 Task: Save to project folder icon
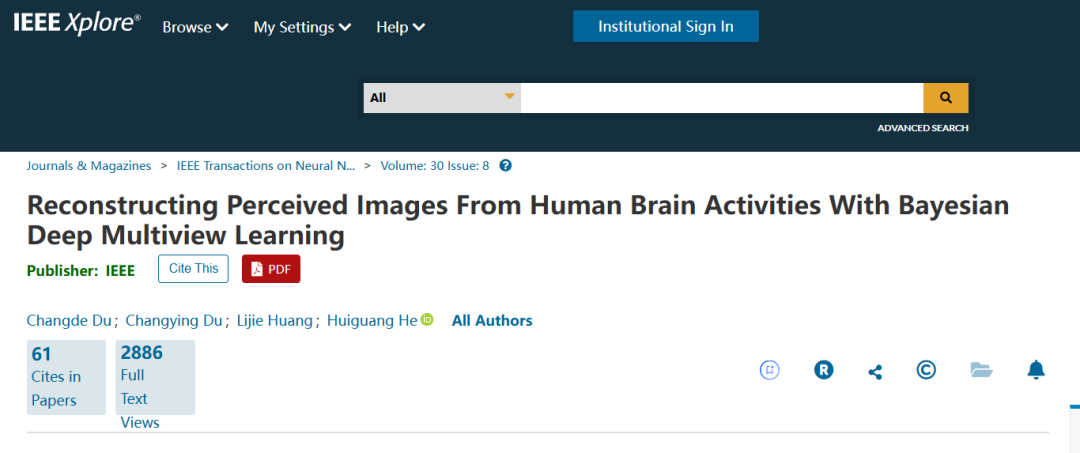[981, 370]
